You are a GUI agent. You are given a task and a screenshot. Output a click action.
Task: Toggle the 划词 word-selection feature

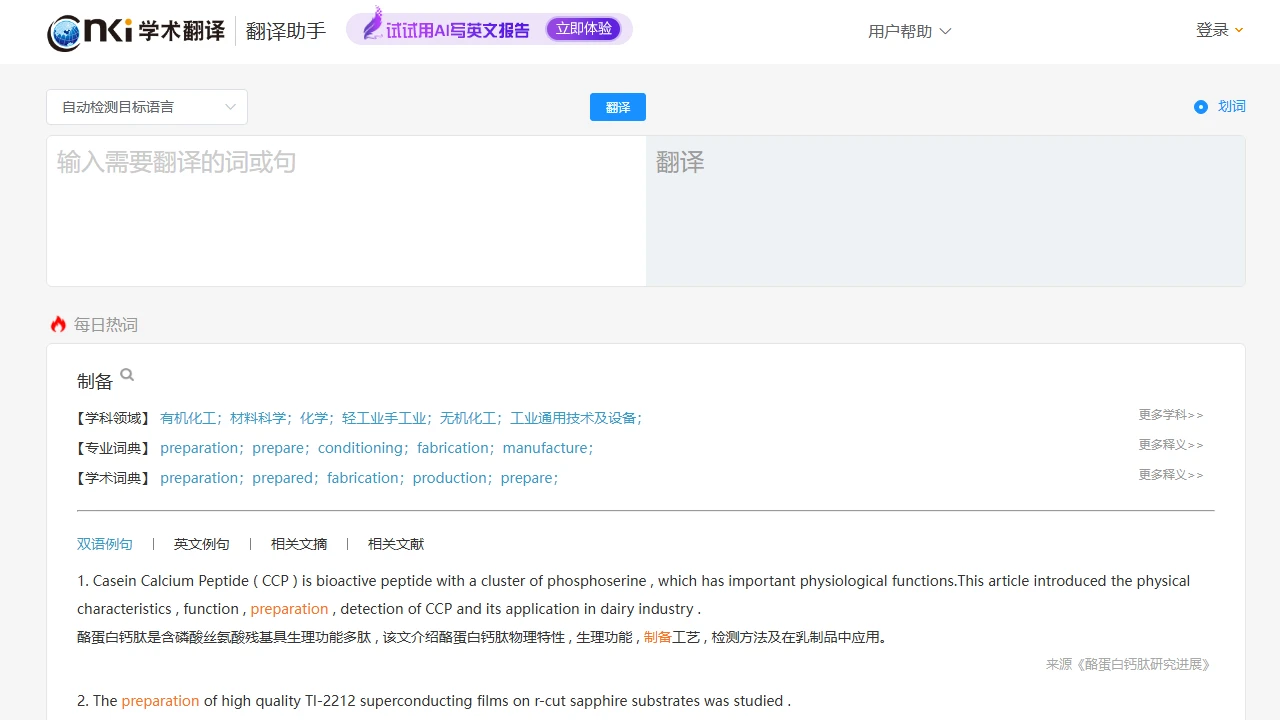tap(1231, 106)
